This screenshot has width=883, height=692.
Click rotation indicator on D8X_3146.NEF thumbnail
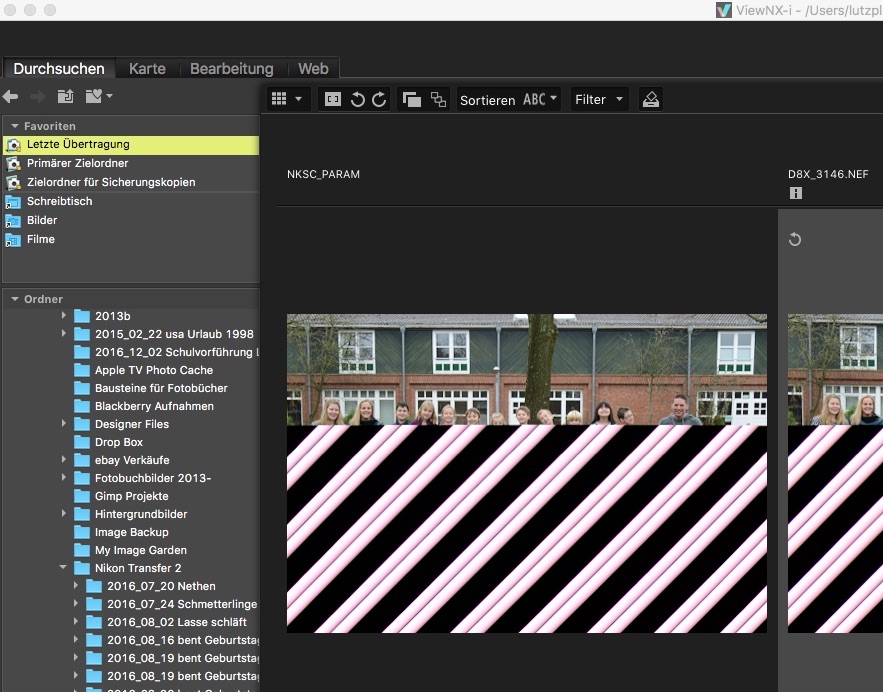click(x=795, y=240)
